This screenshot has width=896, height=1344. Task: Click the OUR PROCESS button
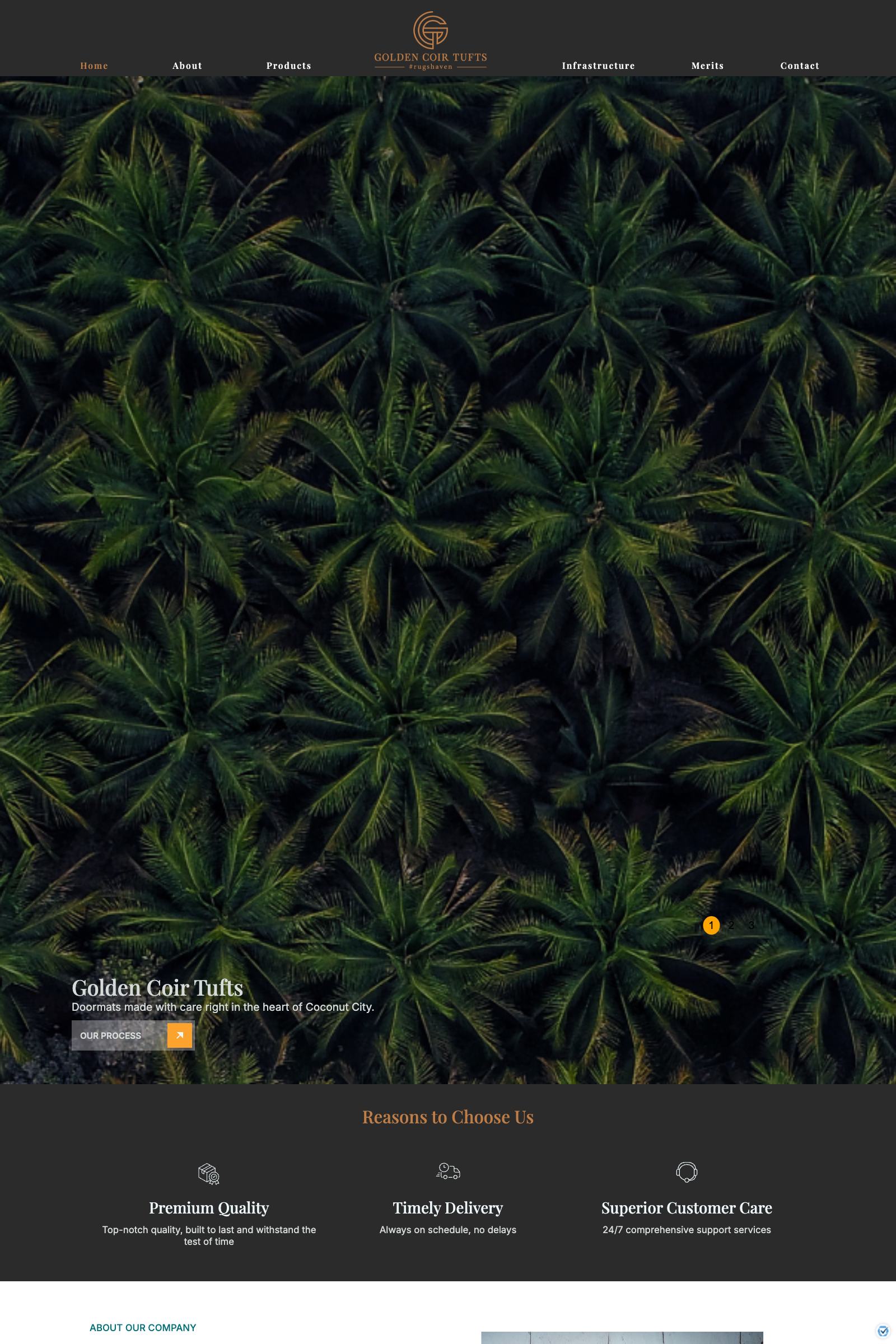point(133,1035)
